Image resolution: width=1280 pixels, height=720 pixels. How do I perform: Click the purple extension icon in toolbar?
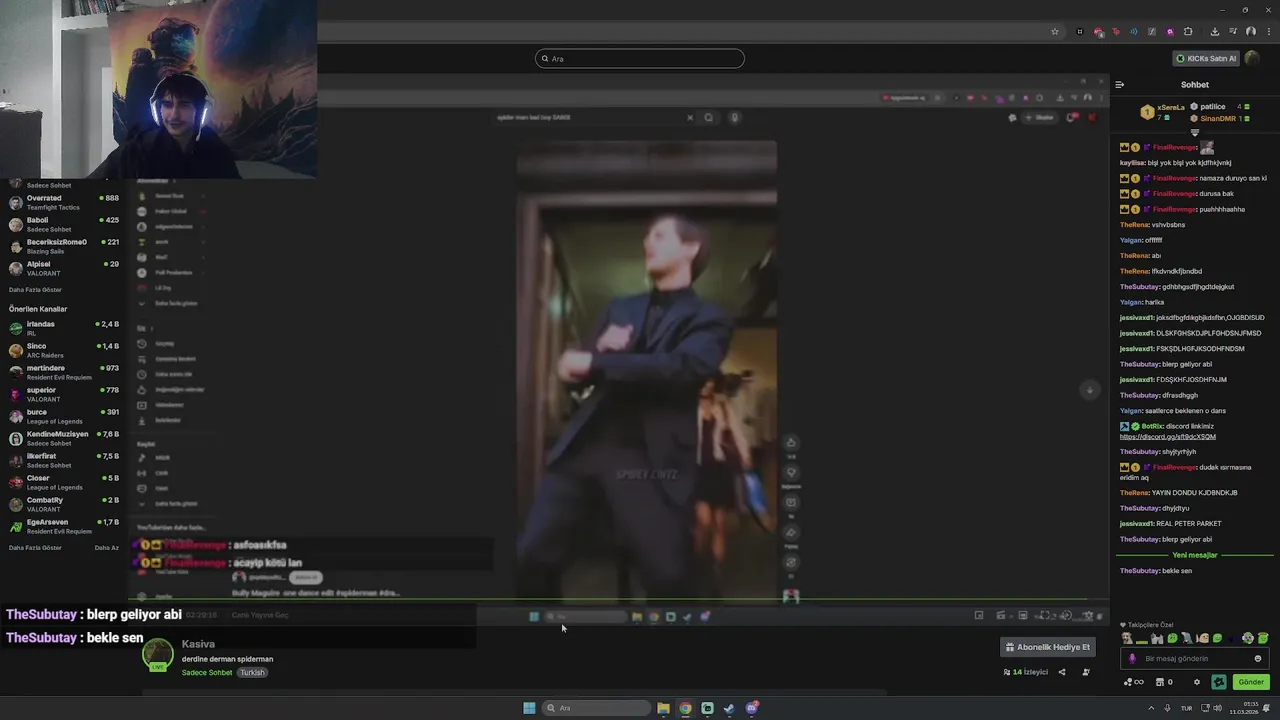click(1170, 32)
